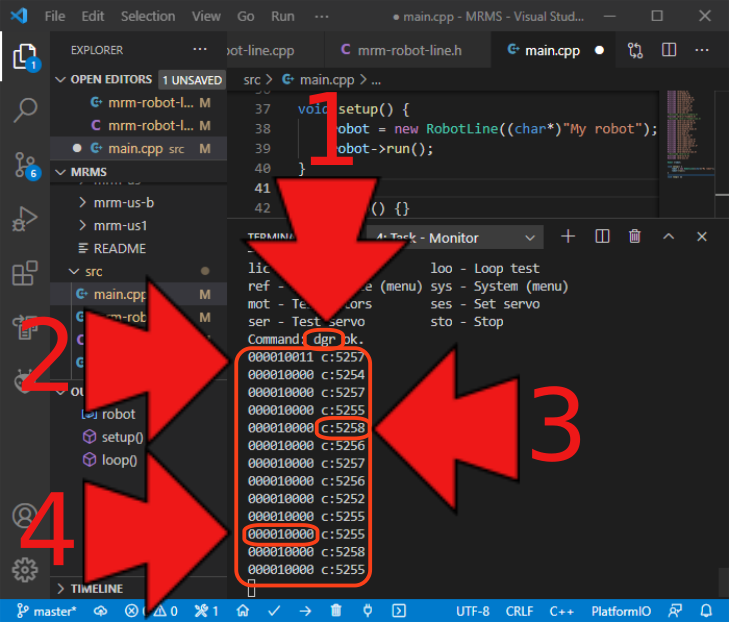Open the Search view in activity bar
The height and width of the screenshot is (622, 729).
[x=25, y=110]
